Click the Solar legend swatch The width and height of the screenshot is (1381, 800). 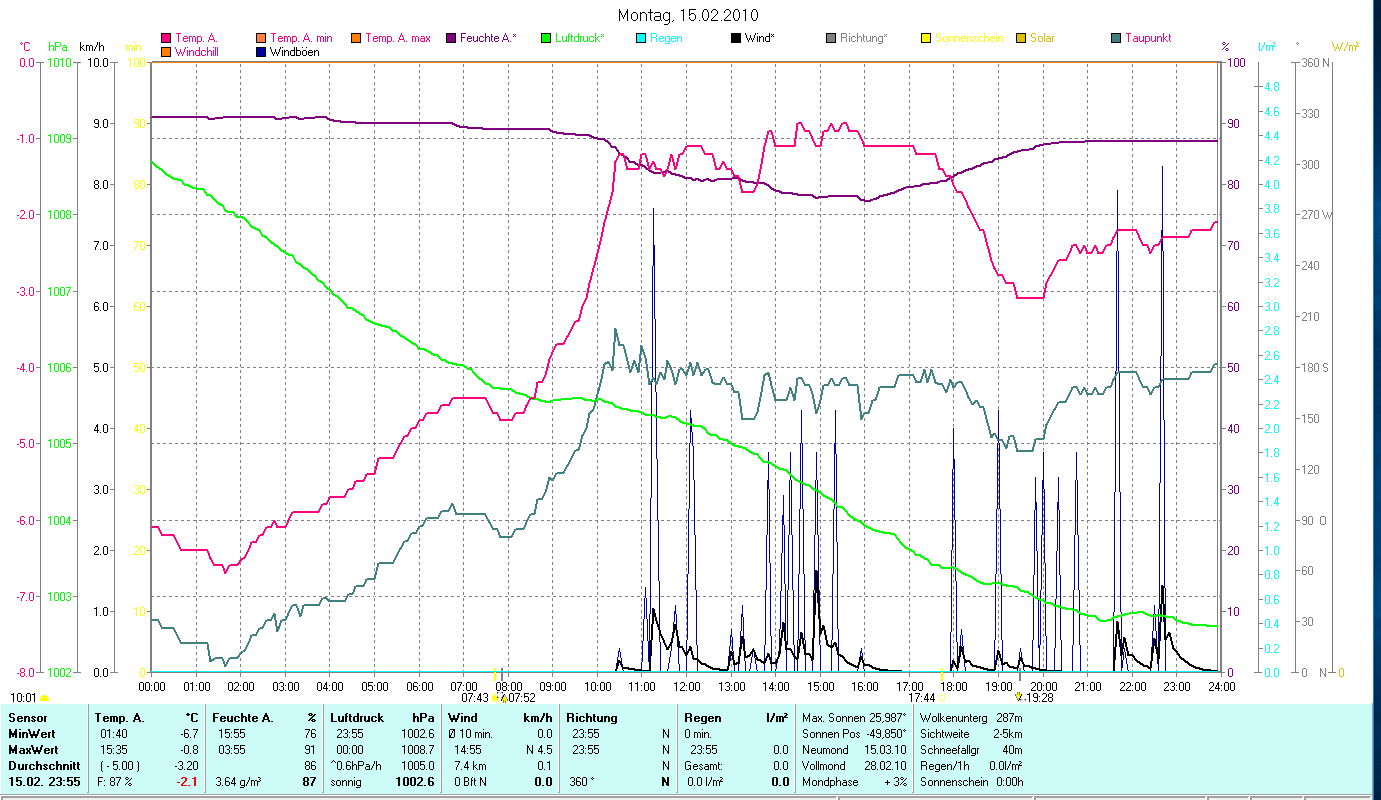tap(1021, 38)
